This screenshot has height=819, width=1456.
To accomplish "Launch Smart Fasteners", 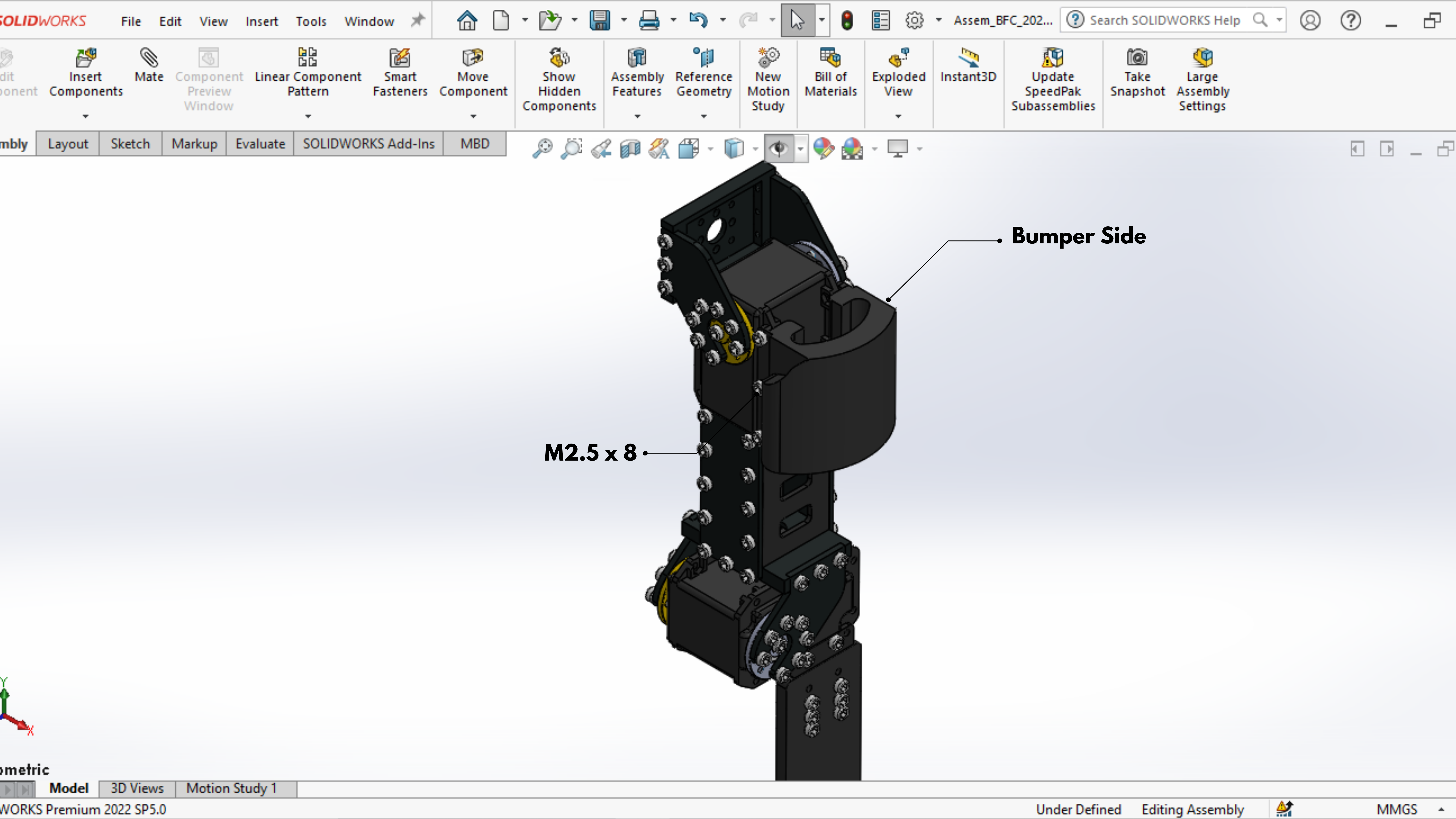I will click(x=400, y=72).
